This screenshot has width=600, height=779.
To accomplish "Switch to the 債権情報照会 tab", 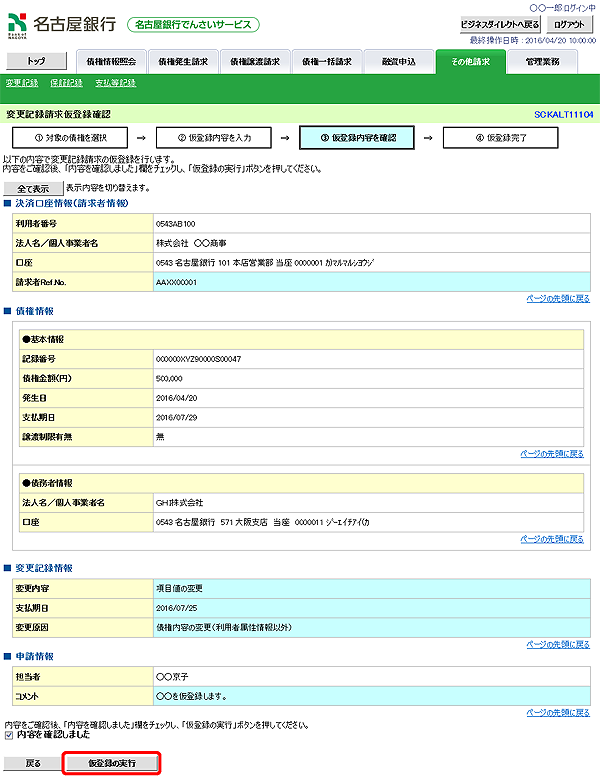I will [111, 62].
